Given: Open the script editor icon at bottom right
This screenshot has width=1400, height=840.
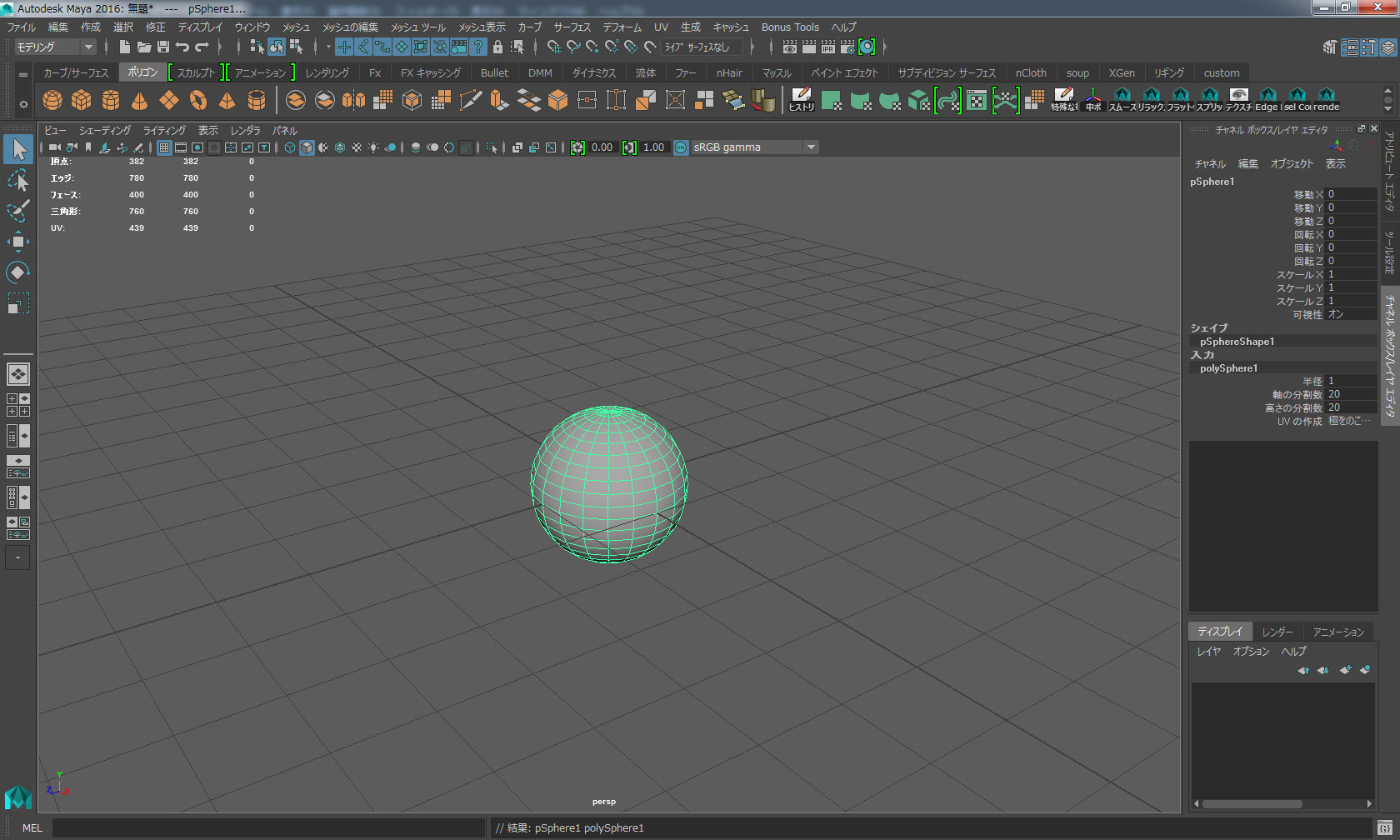Looking at the screenshot, I should [x=1384, y=827].
